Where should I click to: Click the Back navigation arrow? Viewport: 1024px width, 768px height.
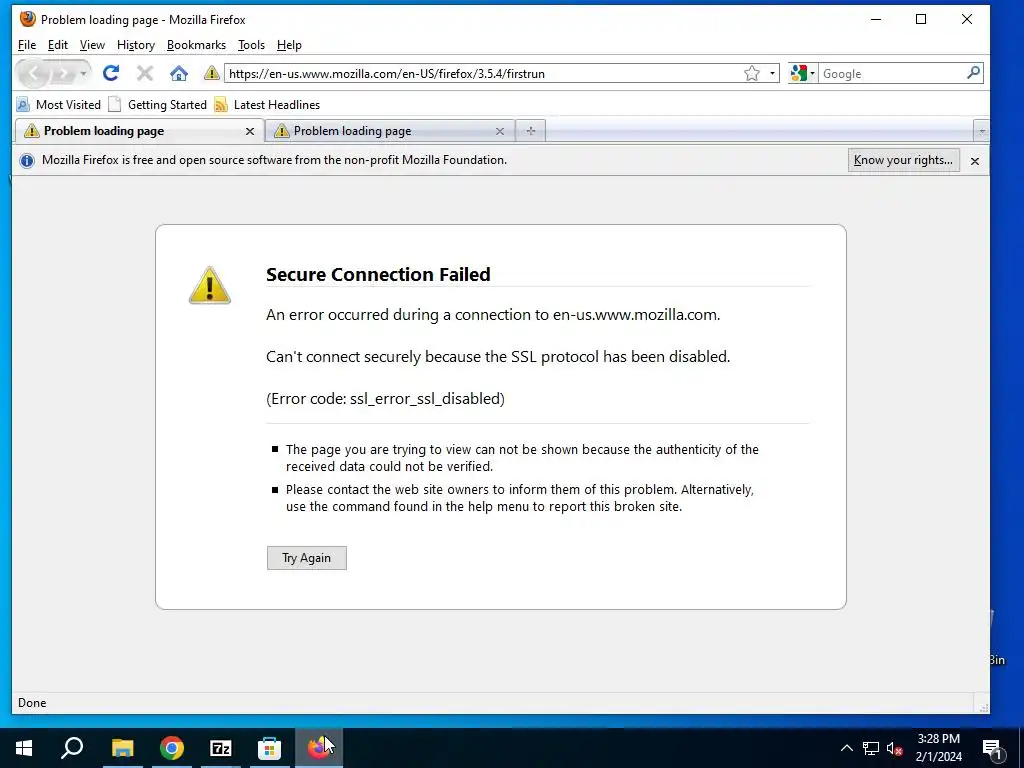coord(34,74)
